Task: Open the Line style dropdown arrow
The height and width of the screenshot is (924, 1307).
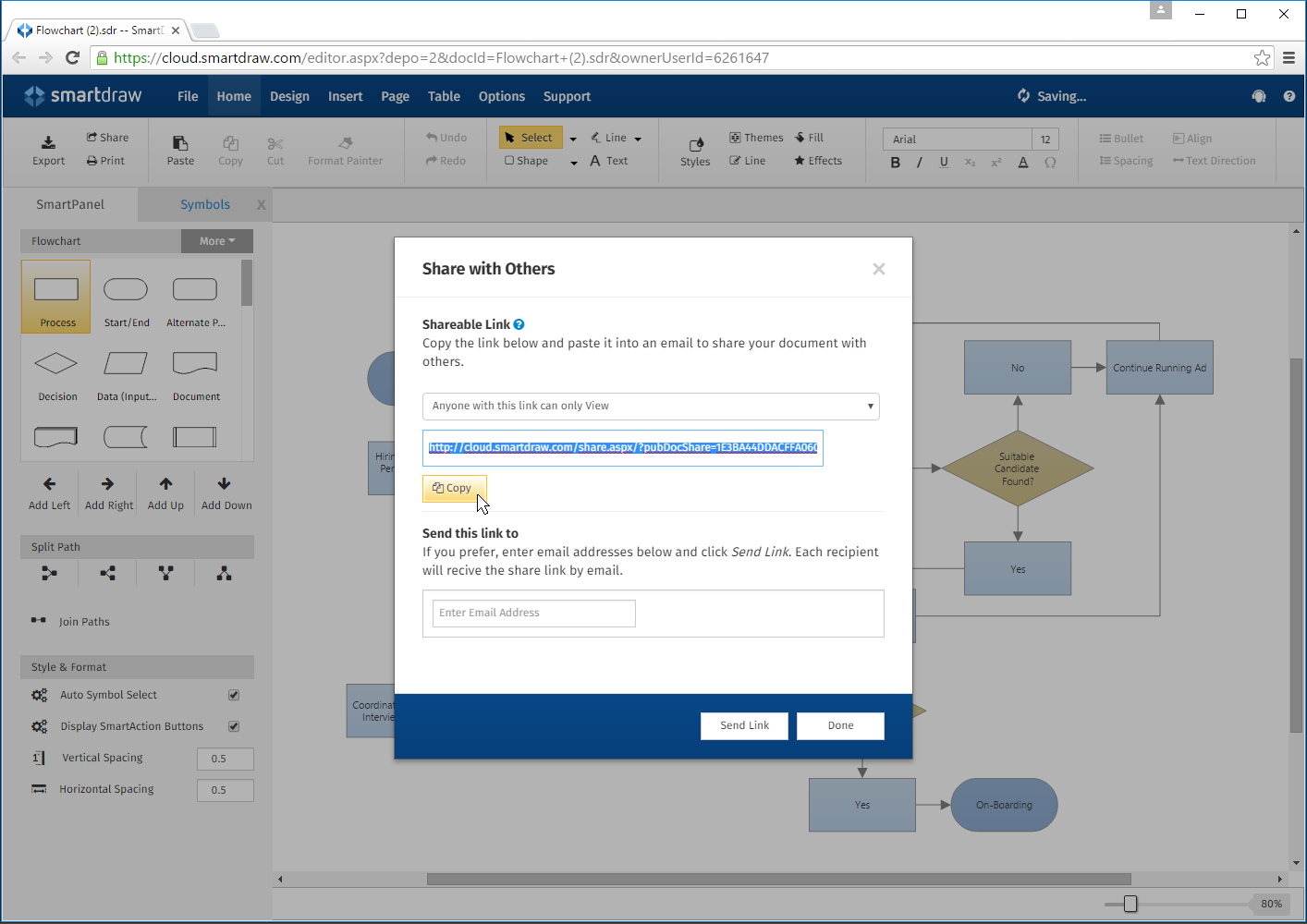Action: pyautogui.click(x=637, y=137)
